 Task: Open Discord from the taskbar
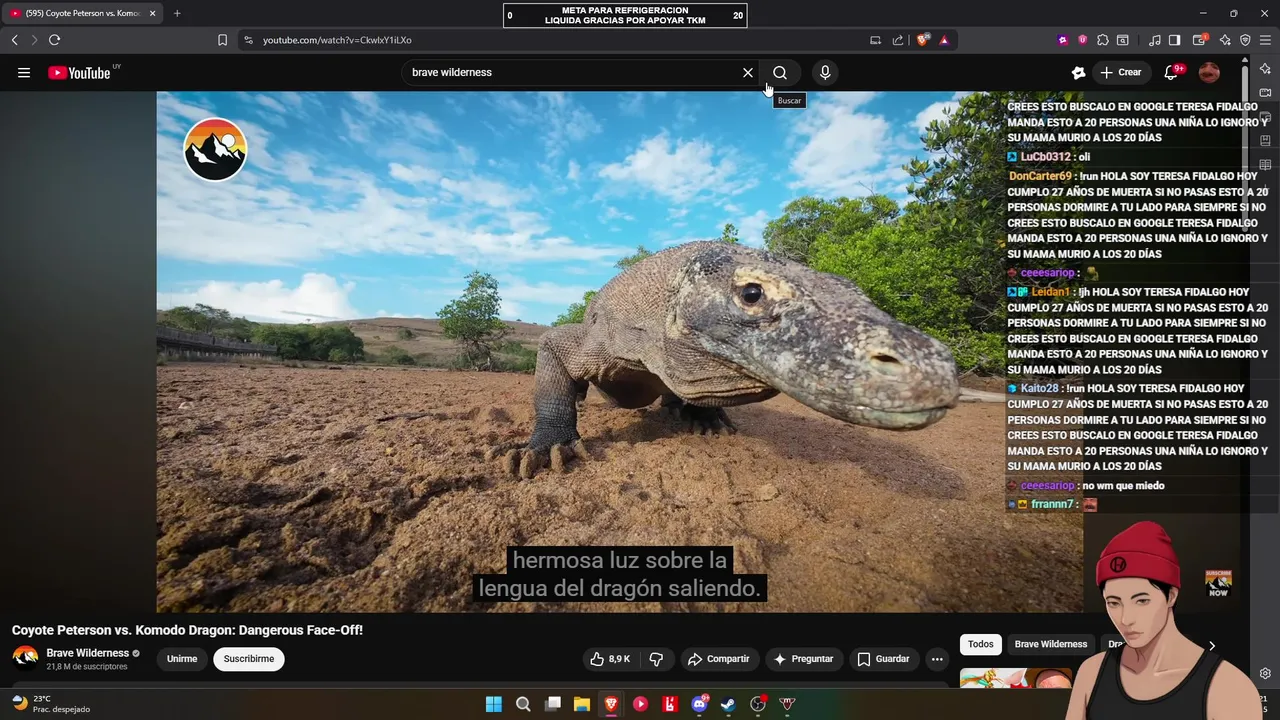pos(700,704)
